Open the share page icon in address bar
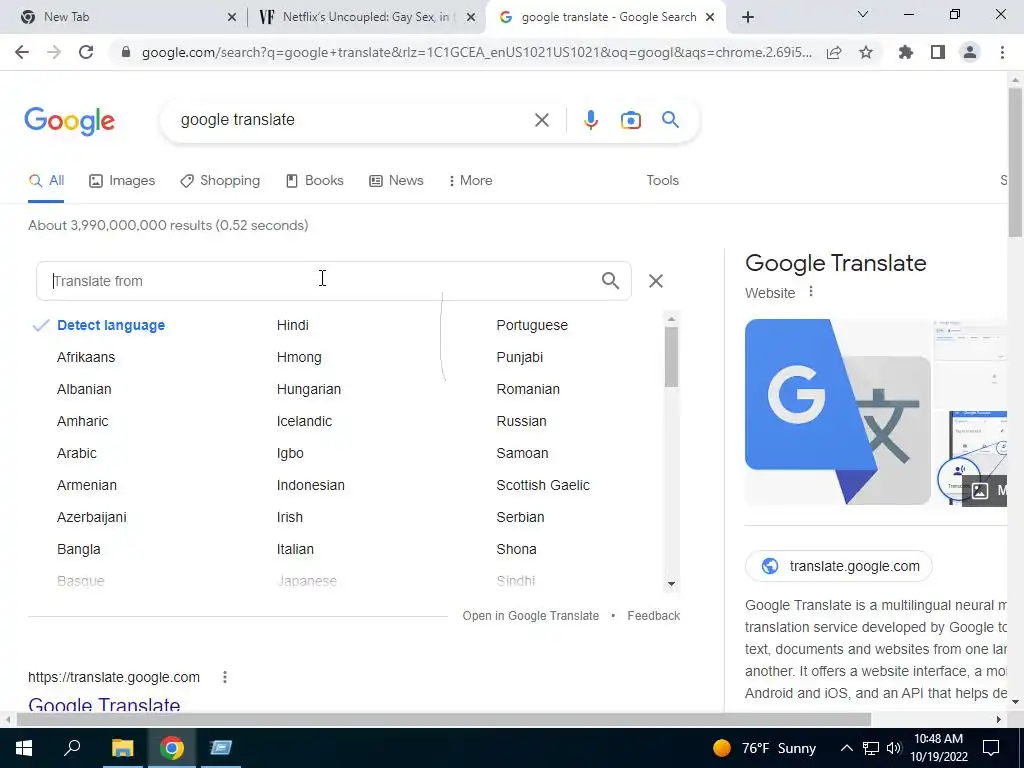1024x768 pixels. (x=834, y=52)
